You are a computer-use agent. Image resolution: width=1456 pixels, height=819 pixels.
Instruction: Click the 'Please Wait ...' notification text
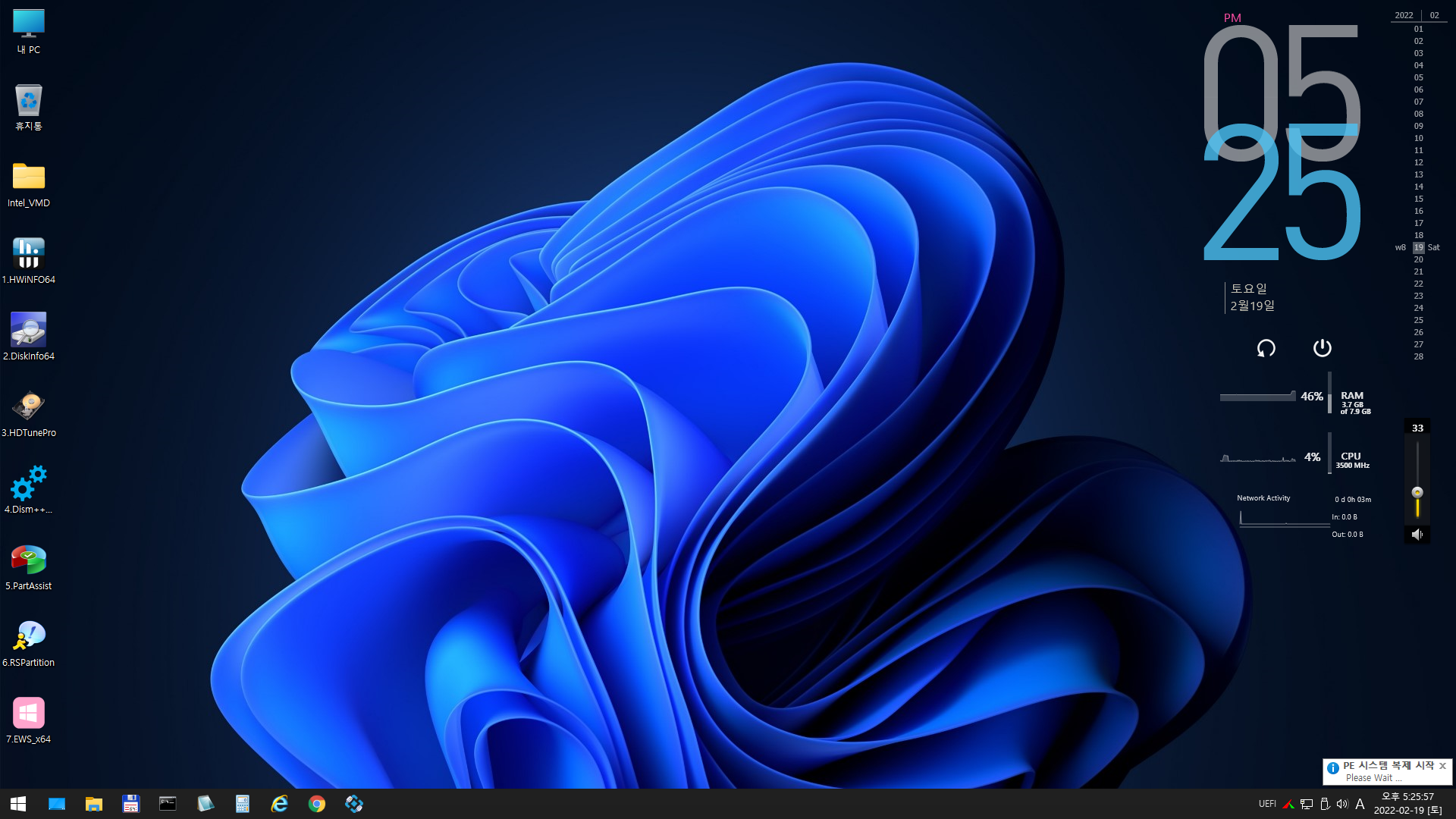[1373, 778]
